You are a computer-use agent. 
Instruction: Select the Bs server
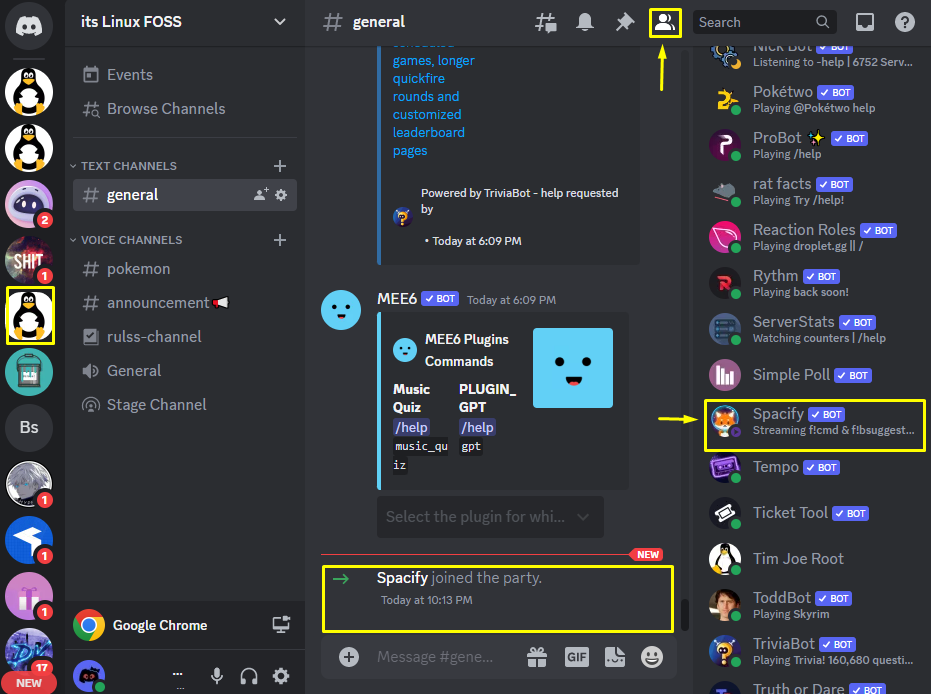point(28,427)
